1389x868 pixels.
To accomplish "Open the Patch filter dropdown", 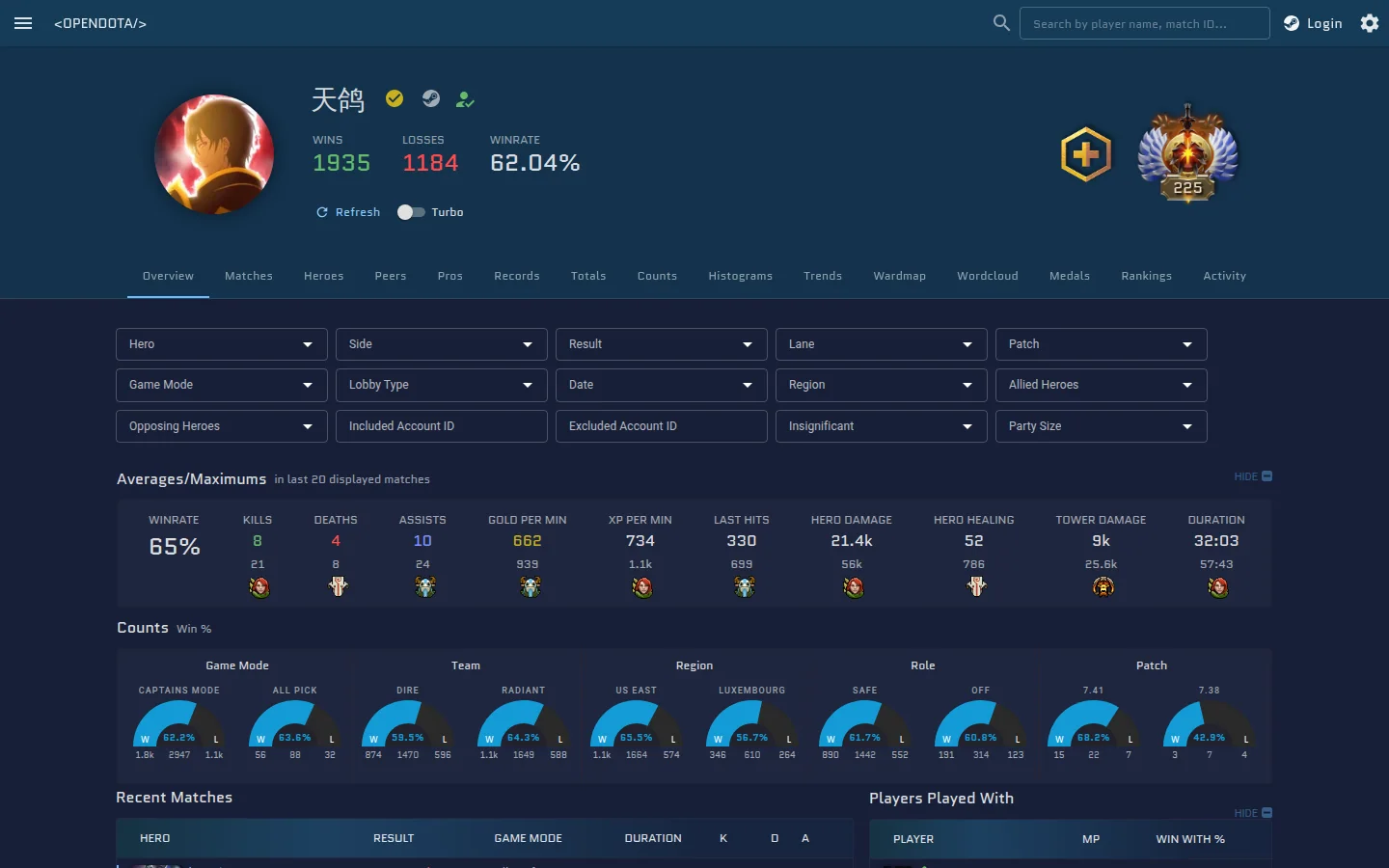I will [x=1101, y=344].
